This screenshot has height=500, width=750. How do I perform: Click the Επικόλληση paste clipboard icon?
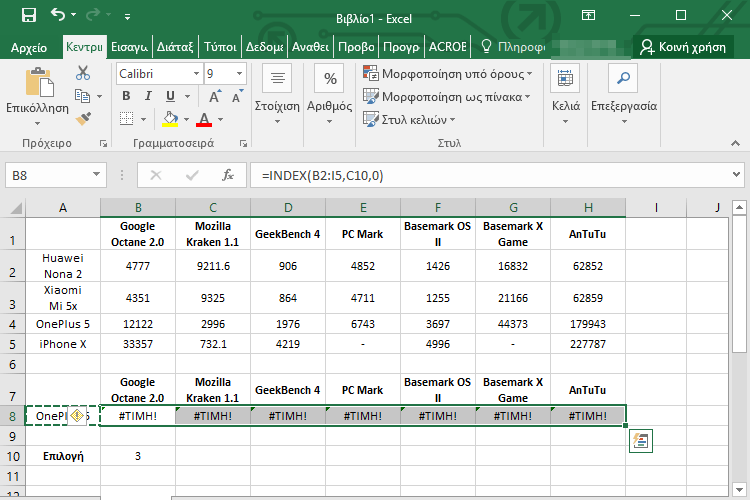39,83
